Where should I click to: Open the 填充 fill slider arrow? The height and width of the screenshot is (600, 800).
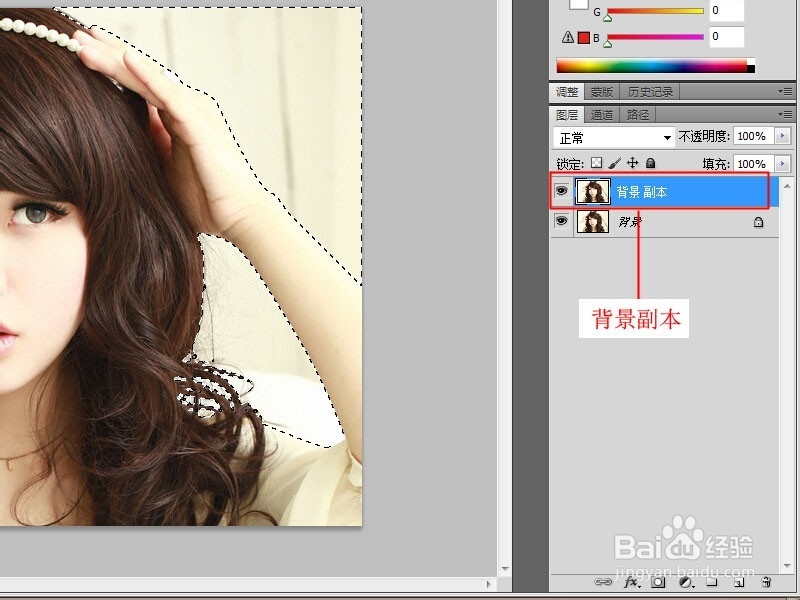point(782,164)
